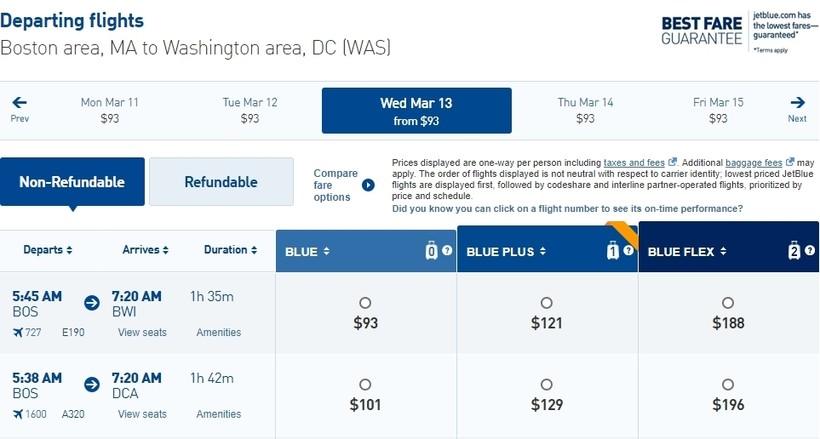Image resolution: width=820 pixels, height=439 pixels.
Task: Open the baggage fees link
Action: 754,163
